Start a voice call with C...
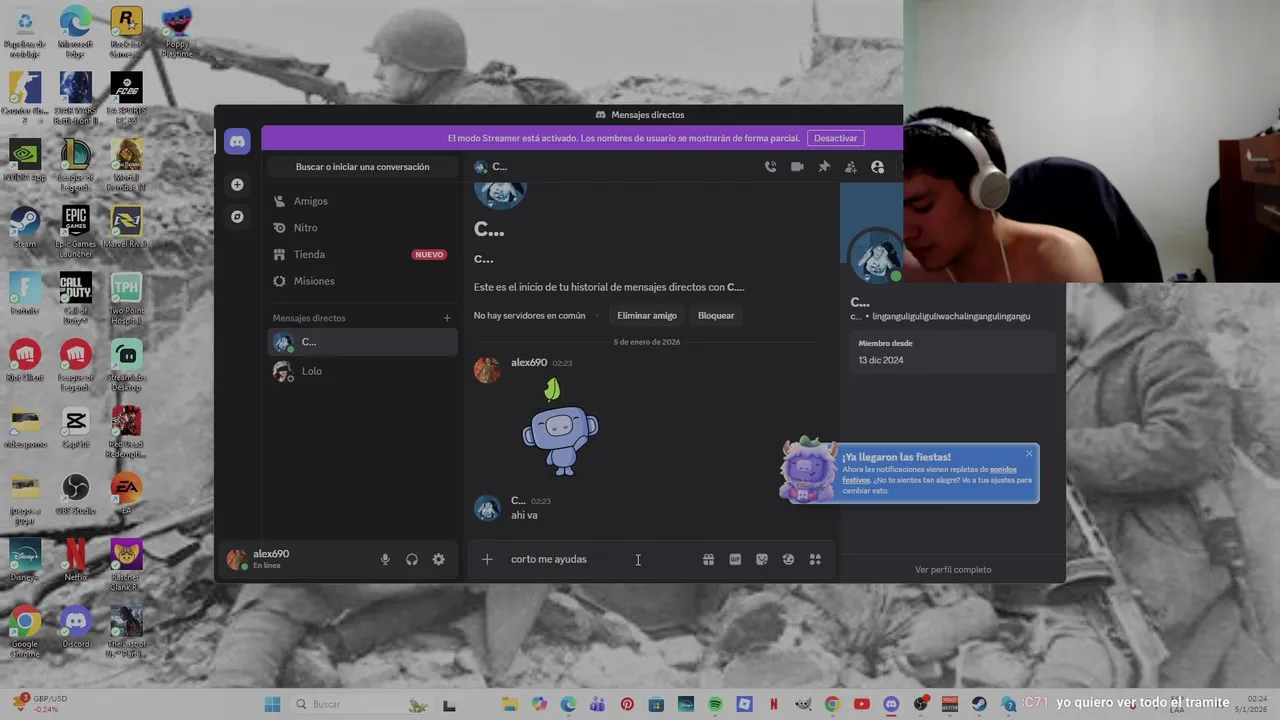 tap(770, 167)
